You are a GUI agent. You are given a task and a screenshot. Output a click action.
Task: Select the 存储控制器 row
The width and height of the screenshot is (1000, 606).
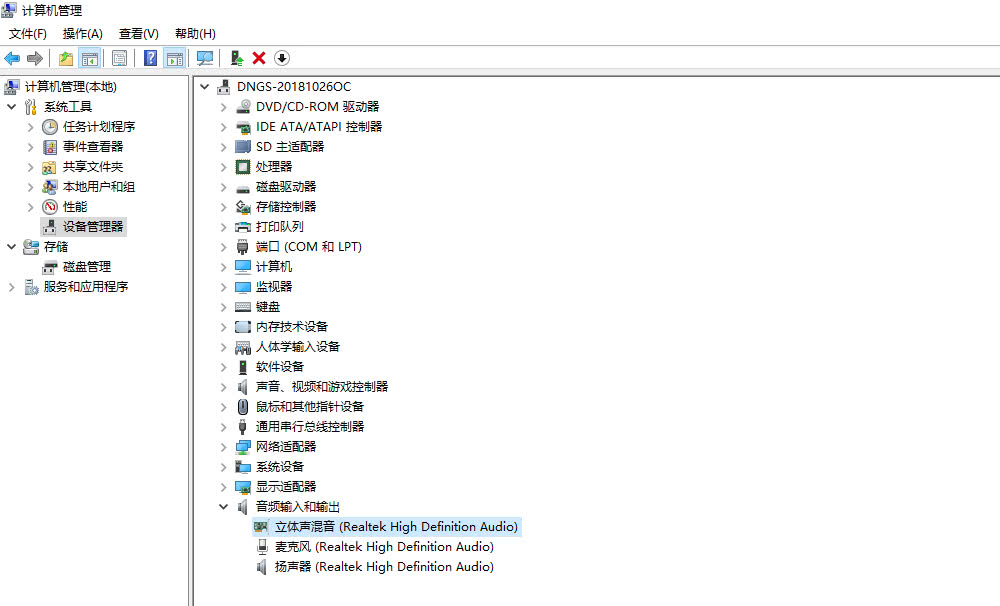tap(286, 207)
